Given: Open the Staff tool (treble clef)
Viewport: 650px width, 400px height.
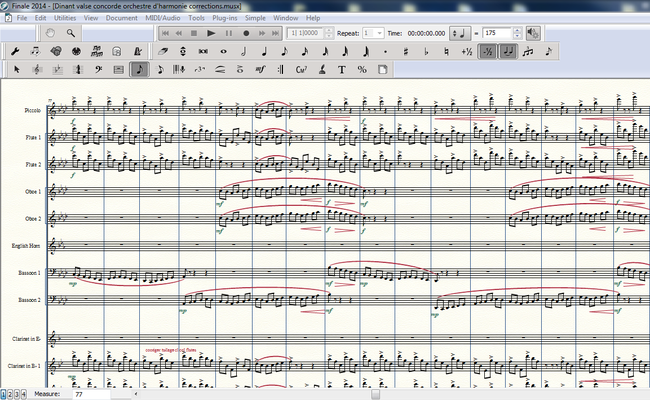Looking at the screenshot, I should point(37,69).
